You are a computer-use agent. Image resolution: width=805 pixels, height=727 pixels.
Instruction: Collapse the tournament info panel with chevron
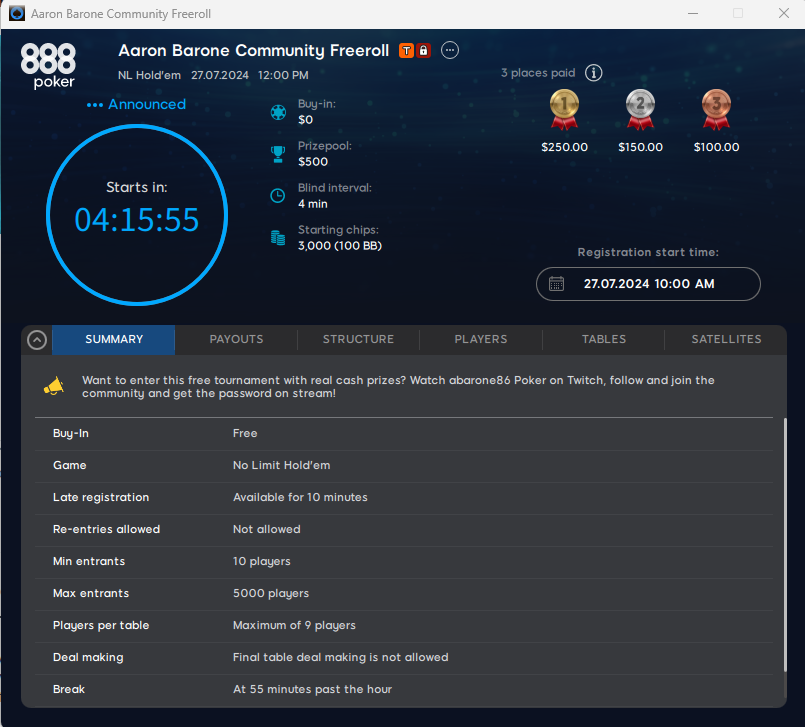click(x=37, y=340)
